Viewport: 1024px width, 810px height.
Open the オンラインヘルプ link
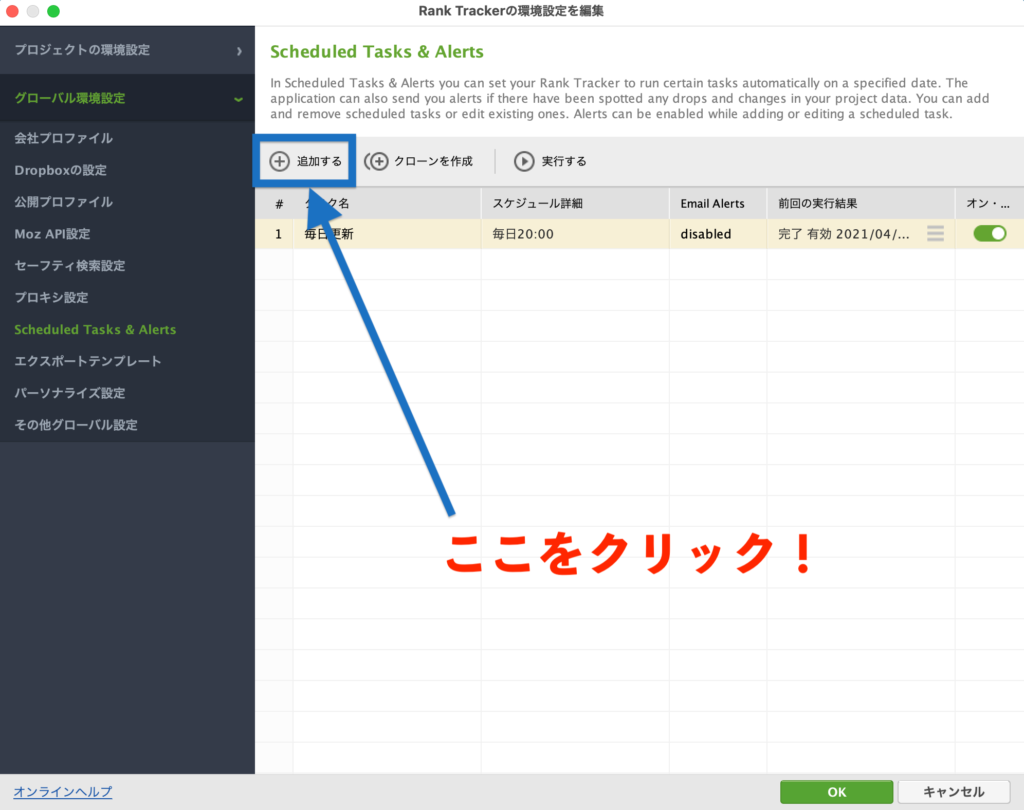(x=63, y=792)
